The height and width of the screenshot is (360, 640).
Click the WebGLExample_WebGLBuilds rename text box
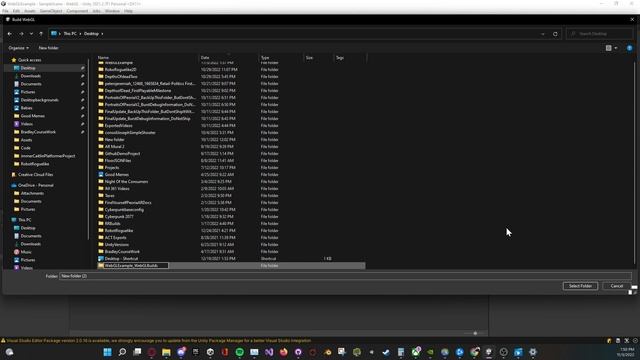(136, 266)
